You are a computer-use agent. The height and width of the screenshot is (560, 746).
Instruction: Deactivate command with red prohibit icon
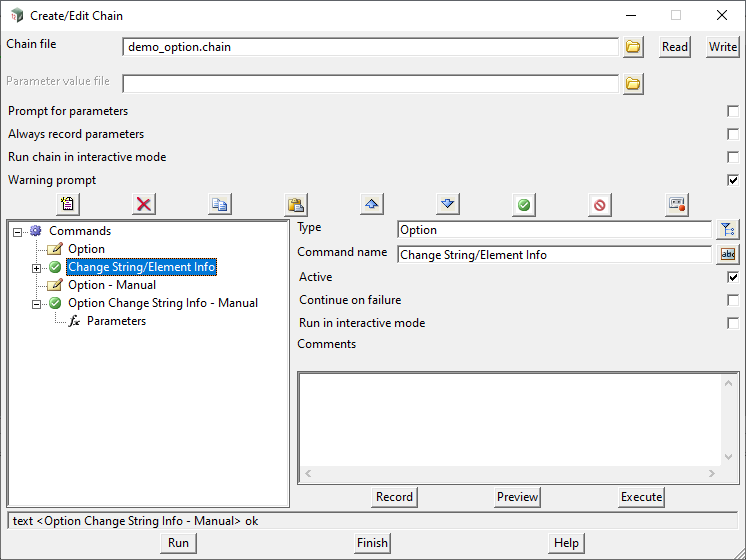[599, 205]
